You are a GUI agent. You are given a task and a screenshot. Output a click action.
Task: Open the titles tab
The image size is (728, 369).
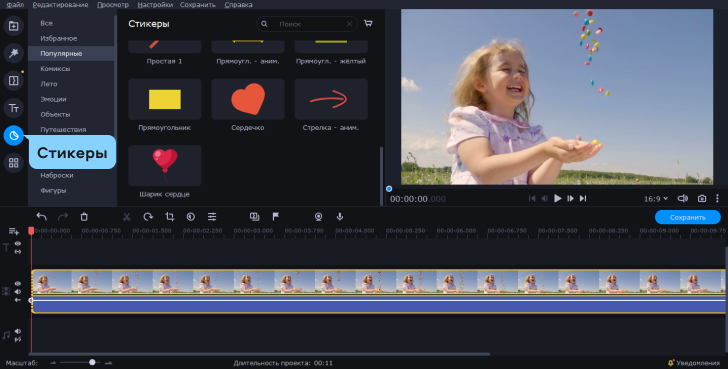tap(13, 108)
